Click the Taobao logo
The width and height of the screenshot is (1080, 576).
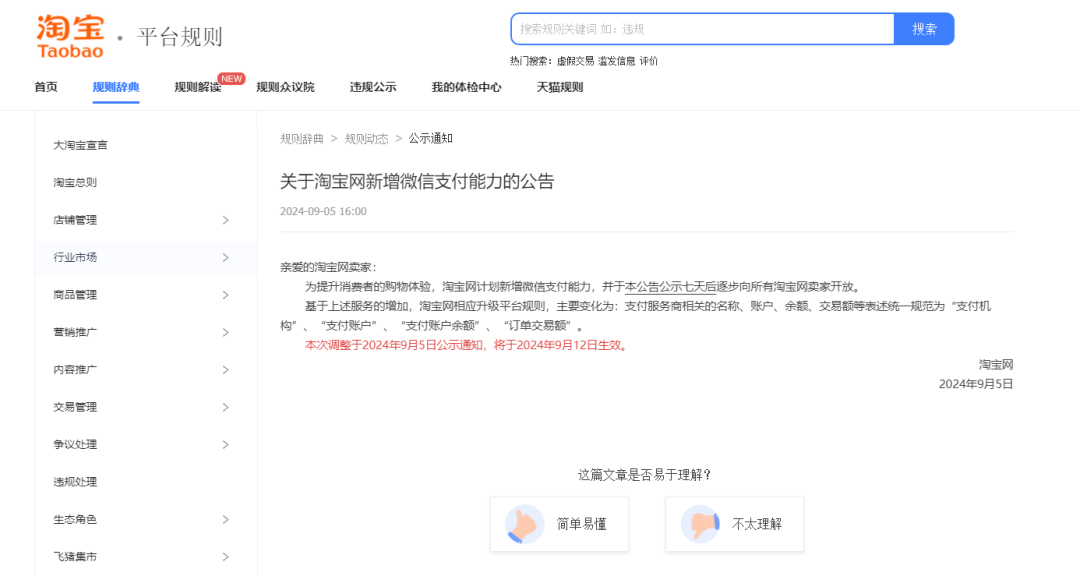click(70, 36)
